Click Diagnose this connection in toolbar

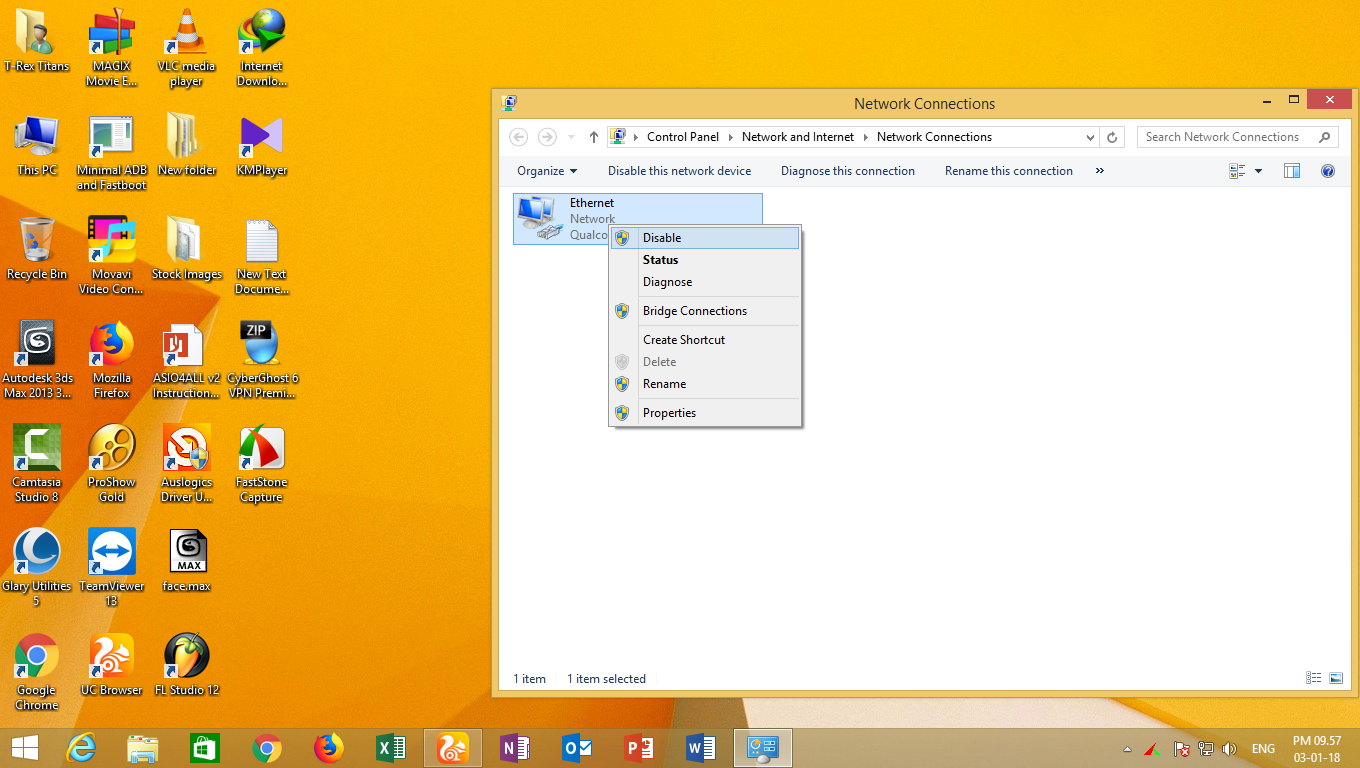pos(848,171)
